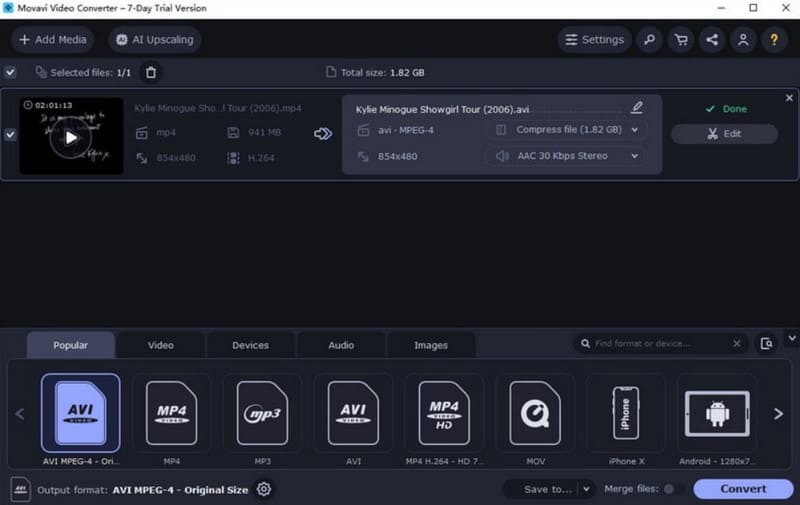Uncheck the Kylie Minogue file checkbox
The width and height of the screenshot is (800, 505).
pos(10,135)
